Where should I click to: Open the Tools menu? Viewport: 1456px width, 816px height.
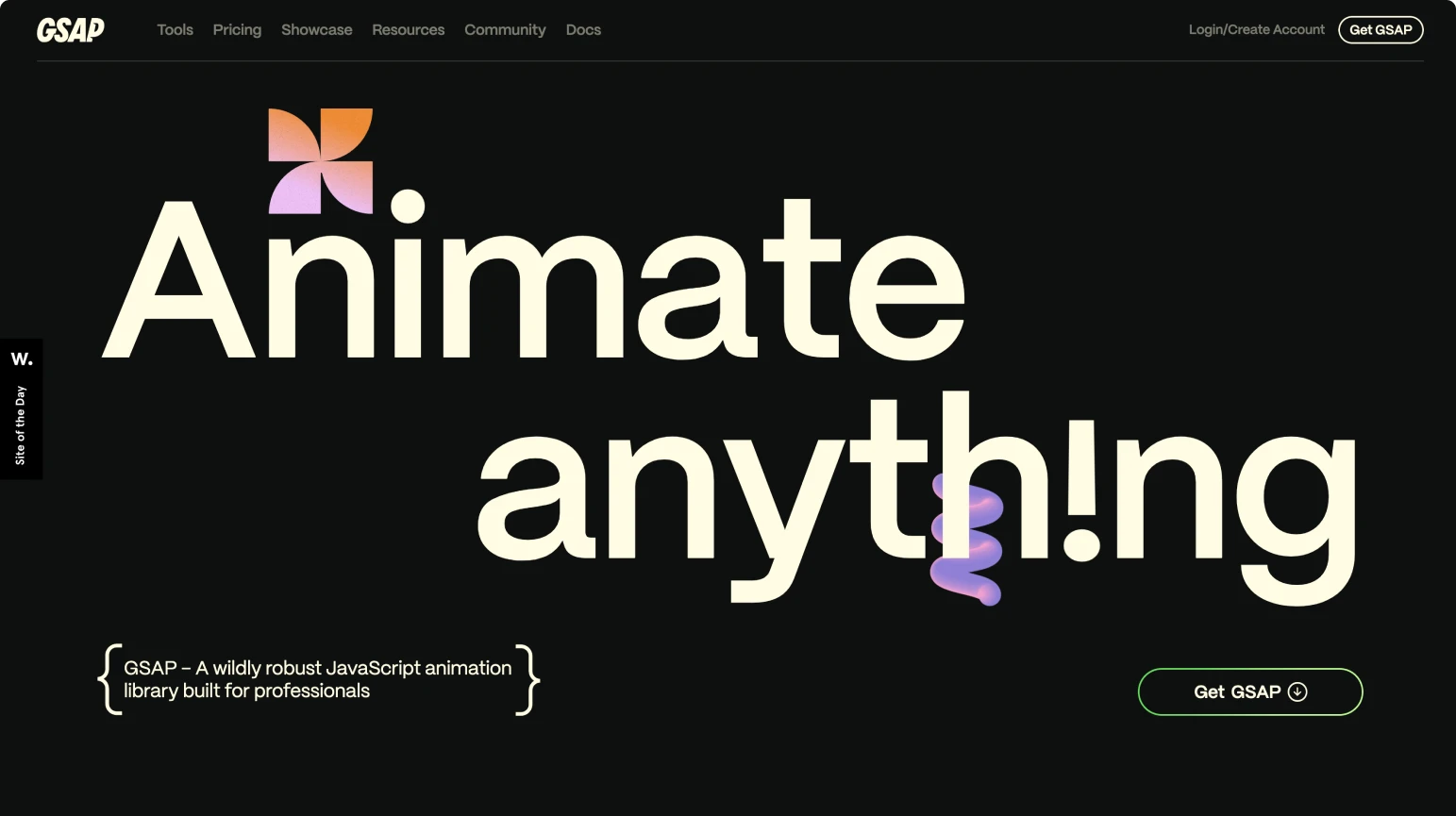pos(175,30)
